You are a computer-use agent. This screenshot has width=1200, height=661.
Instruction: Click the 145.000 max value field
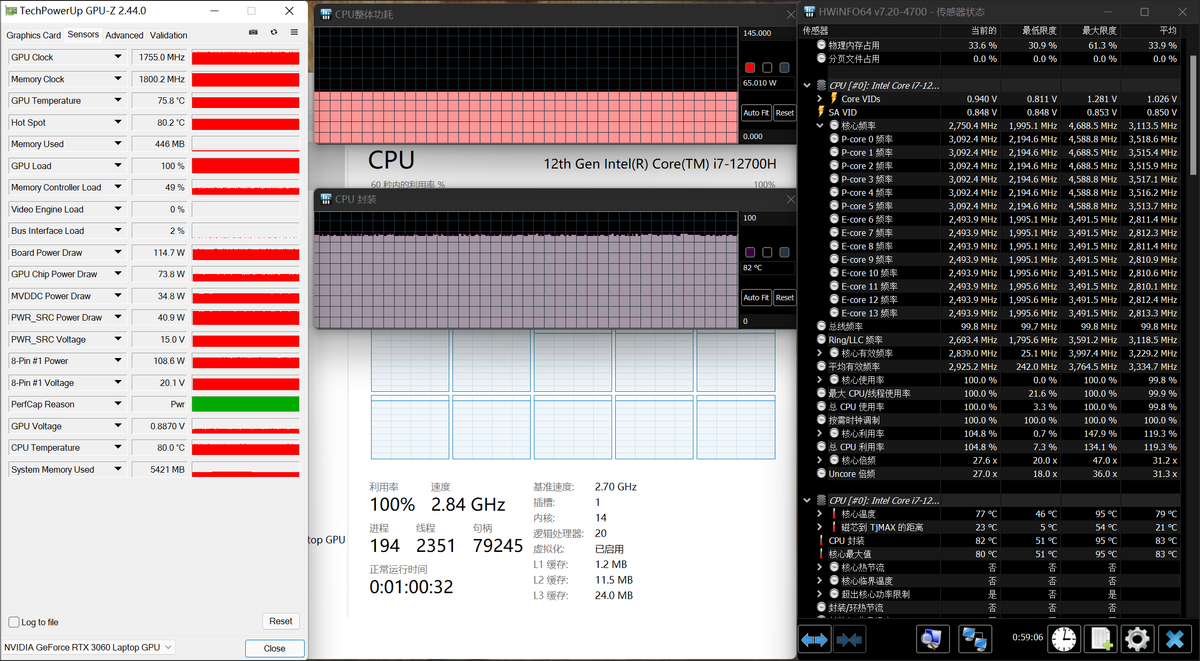[767, 33]
